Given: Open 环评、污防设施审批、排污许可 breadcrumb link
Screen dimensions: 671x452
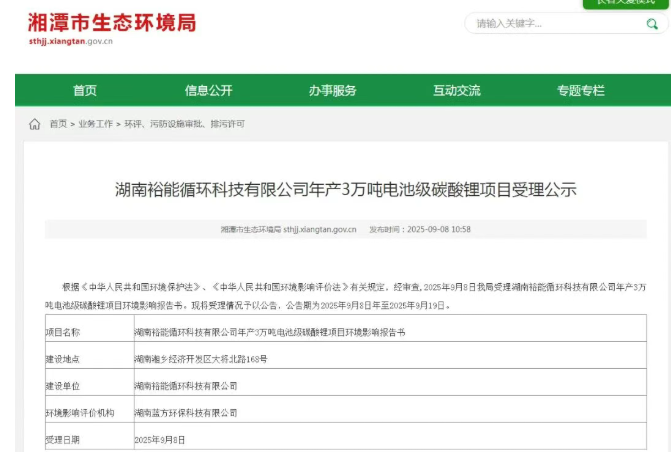Looking at the screenshot, I should 184,124.
